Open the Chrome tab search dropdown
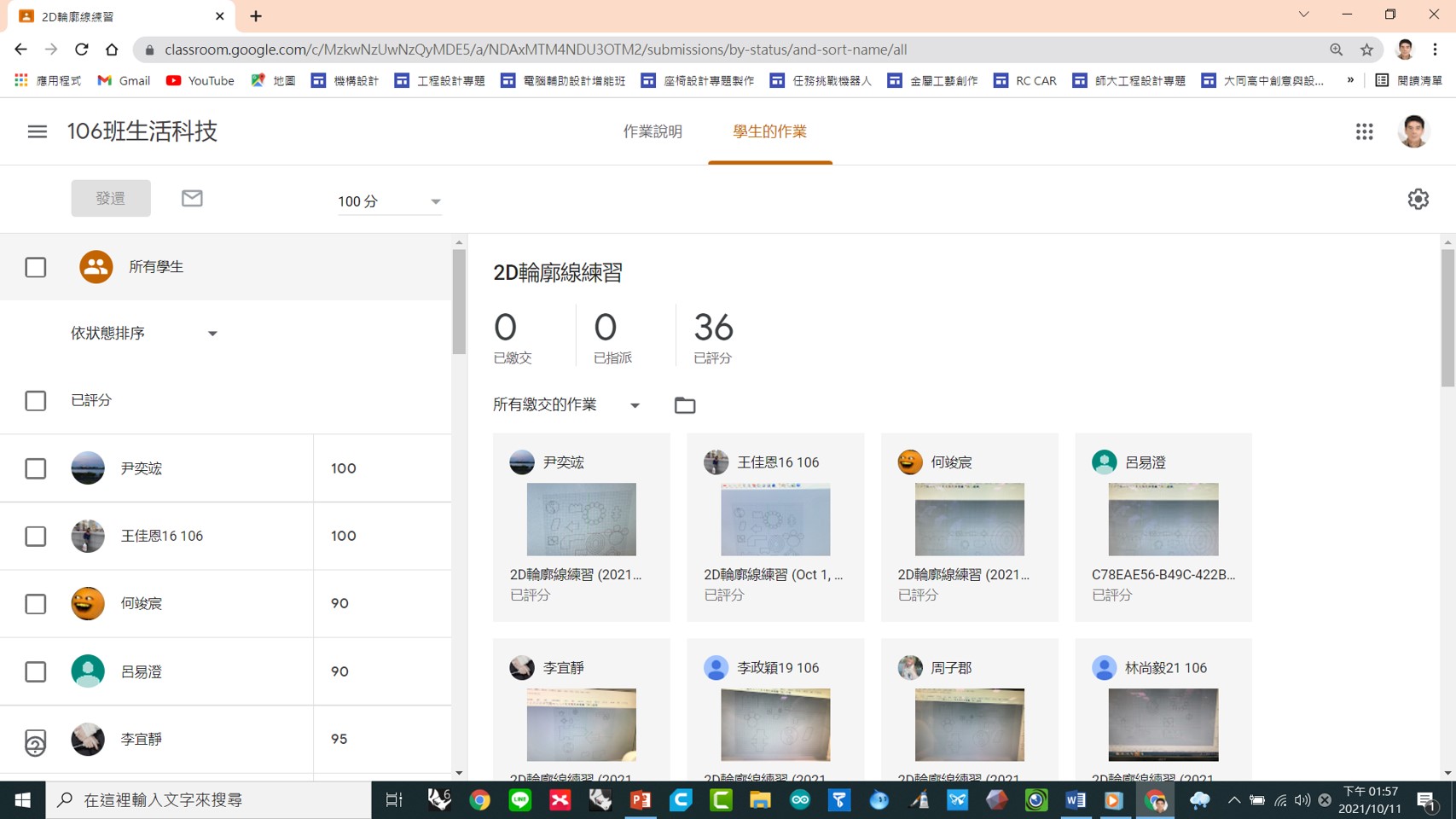 click(x=1303, y=15)
